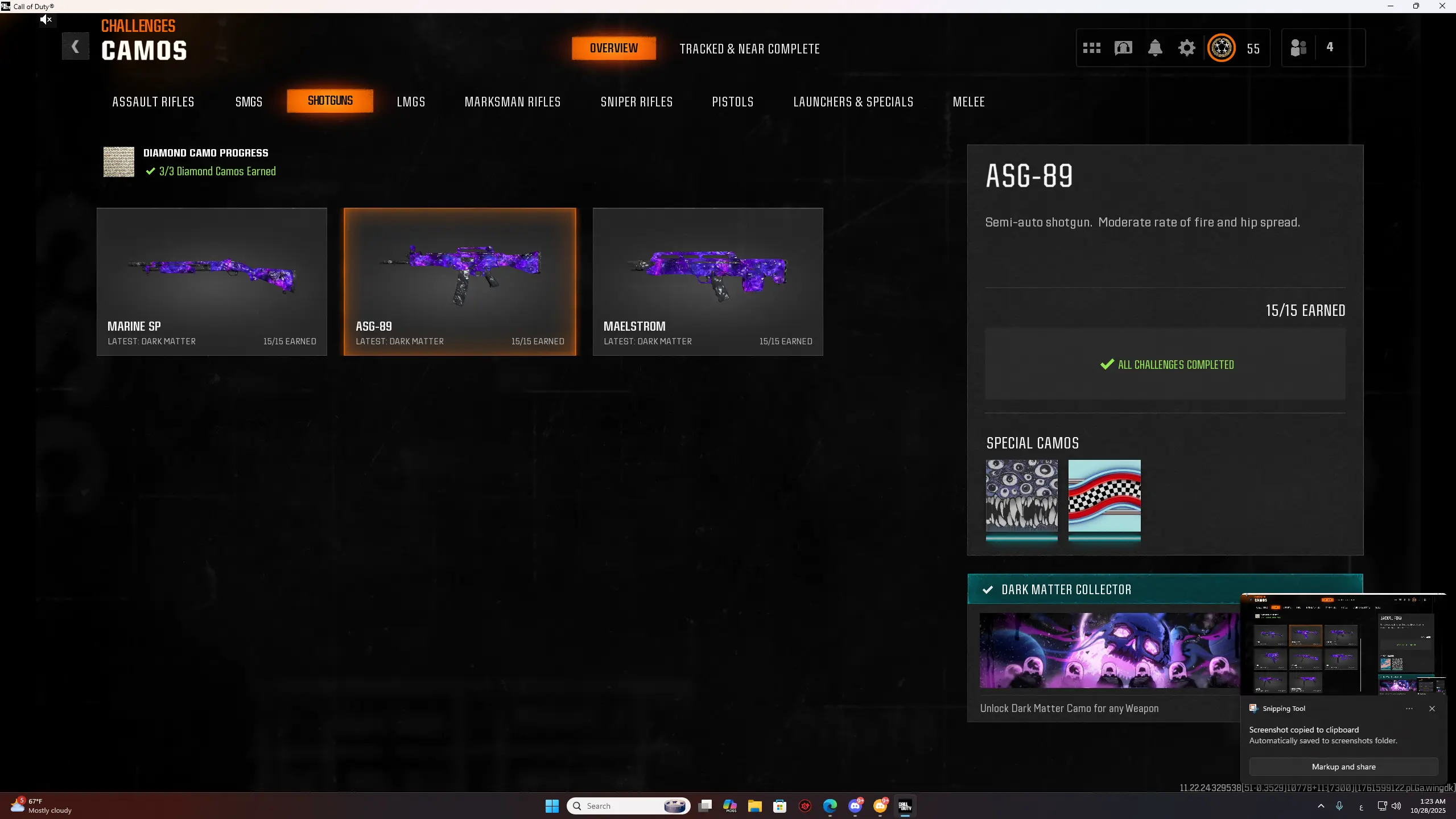Open the social friends icon
This screenshot has width=1456, height=819.
pos(1298,48)
